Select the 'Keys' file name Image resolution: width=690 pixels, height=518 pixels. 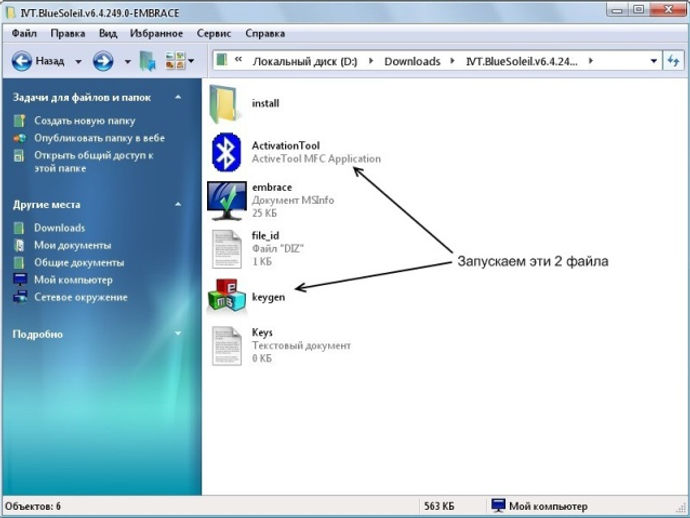click(x=262, y=333)
